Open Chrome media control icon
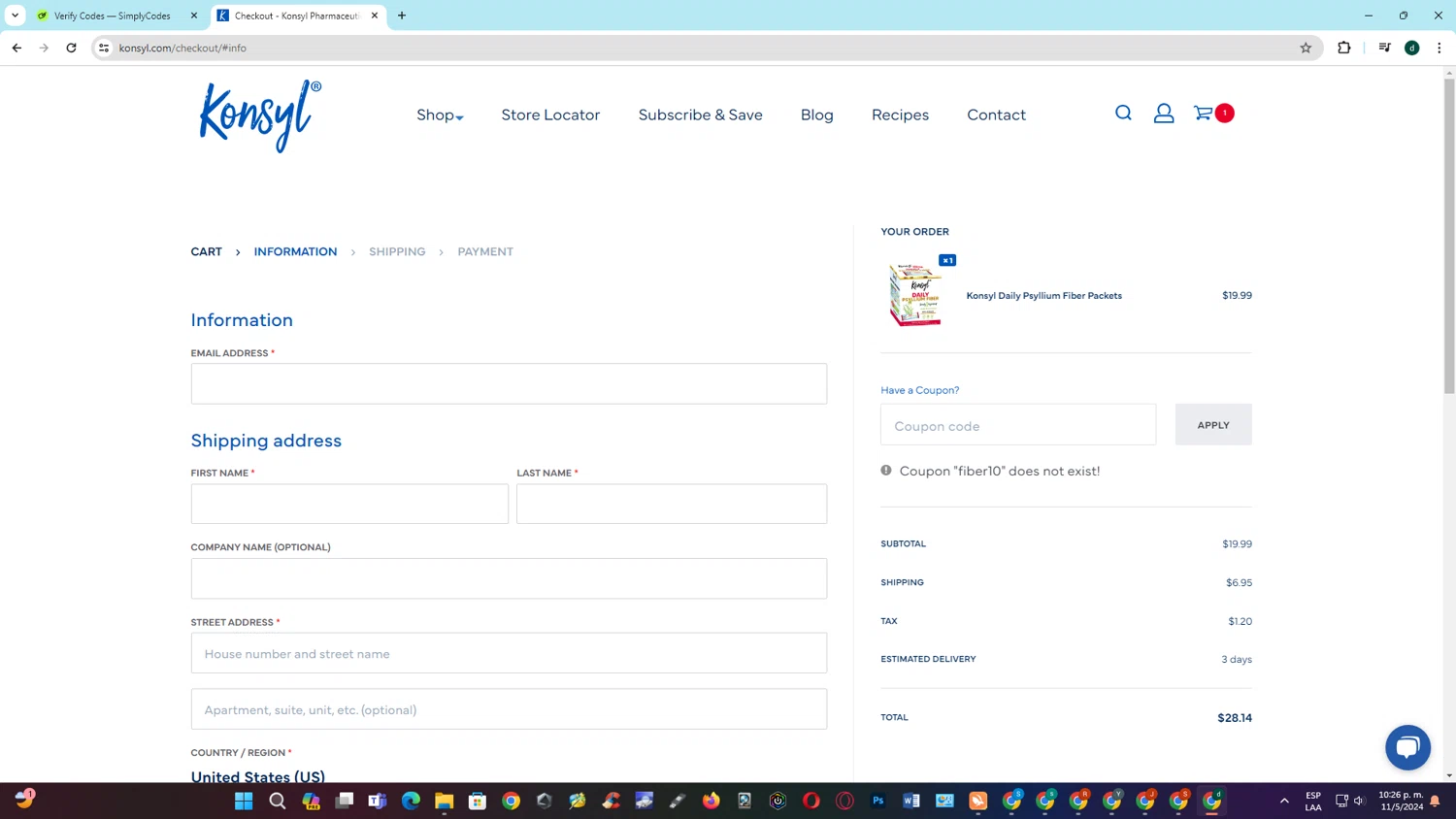1456x819 pixels. [1385, 48]
